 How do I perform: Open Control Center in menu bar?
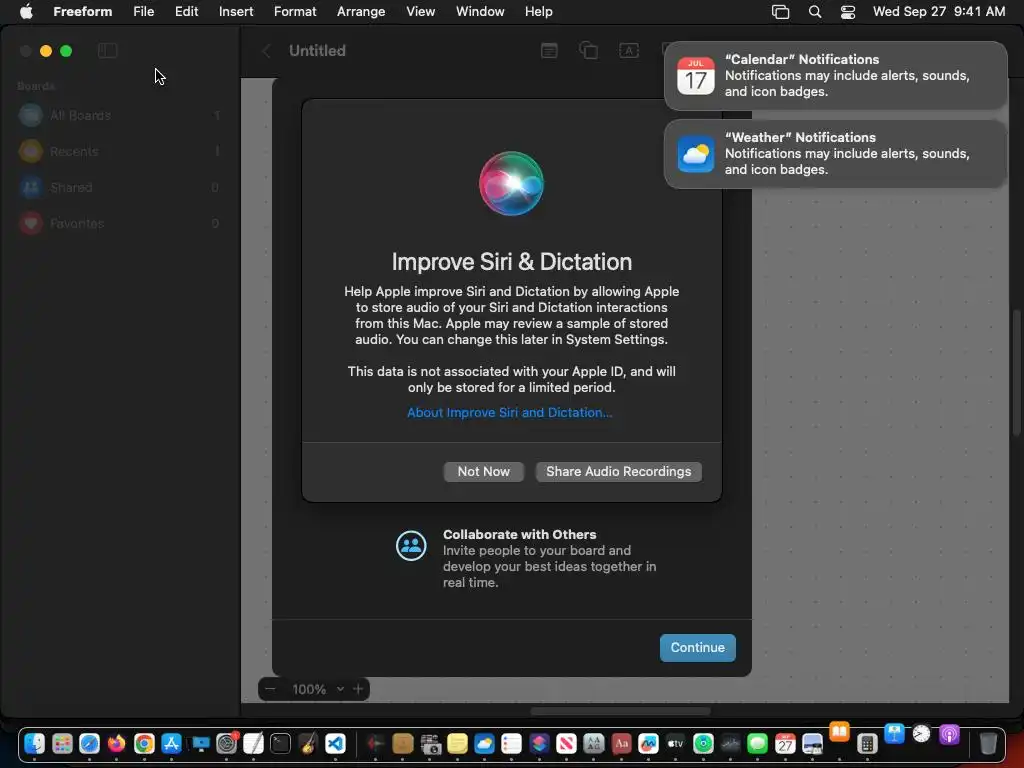pyautogui.click(x=848, y=12)
